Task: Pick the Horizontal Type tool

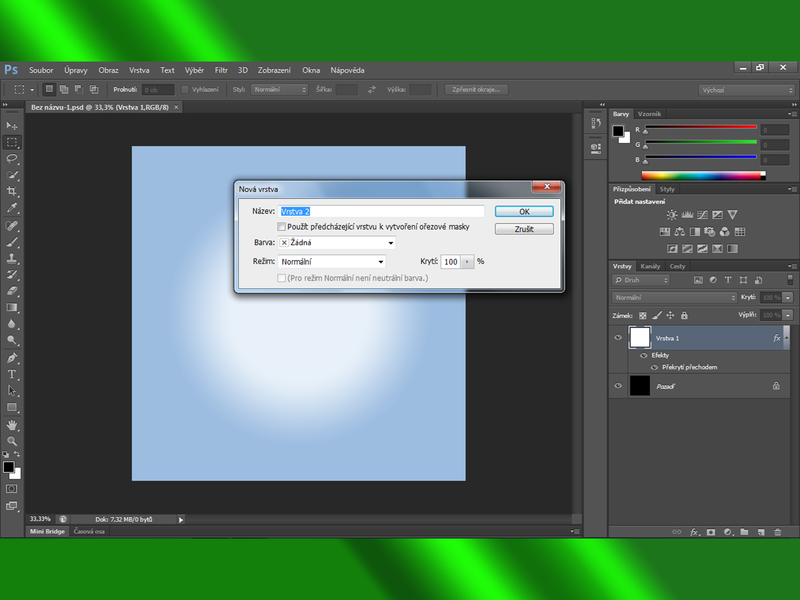Action: pos(12,374)
